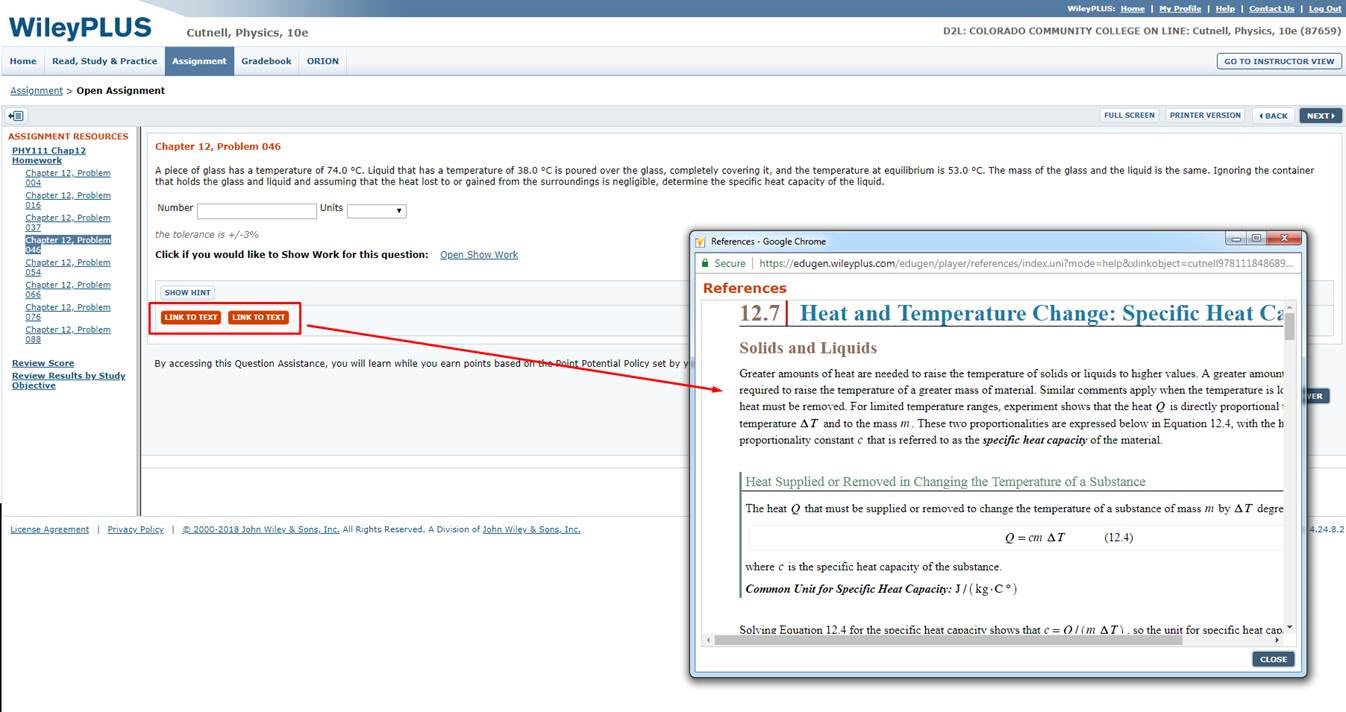
Task: Click the left arrow of References horizontal scrollbar
Action: coord(709,640)
